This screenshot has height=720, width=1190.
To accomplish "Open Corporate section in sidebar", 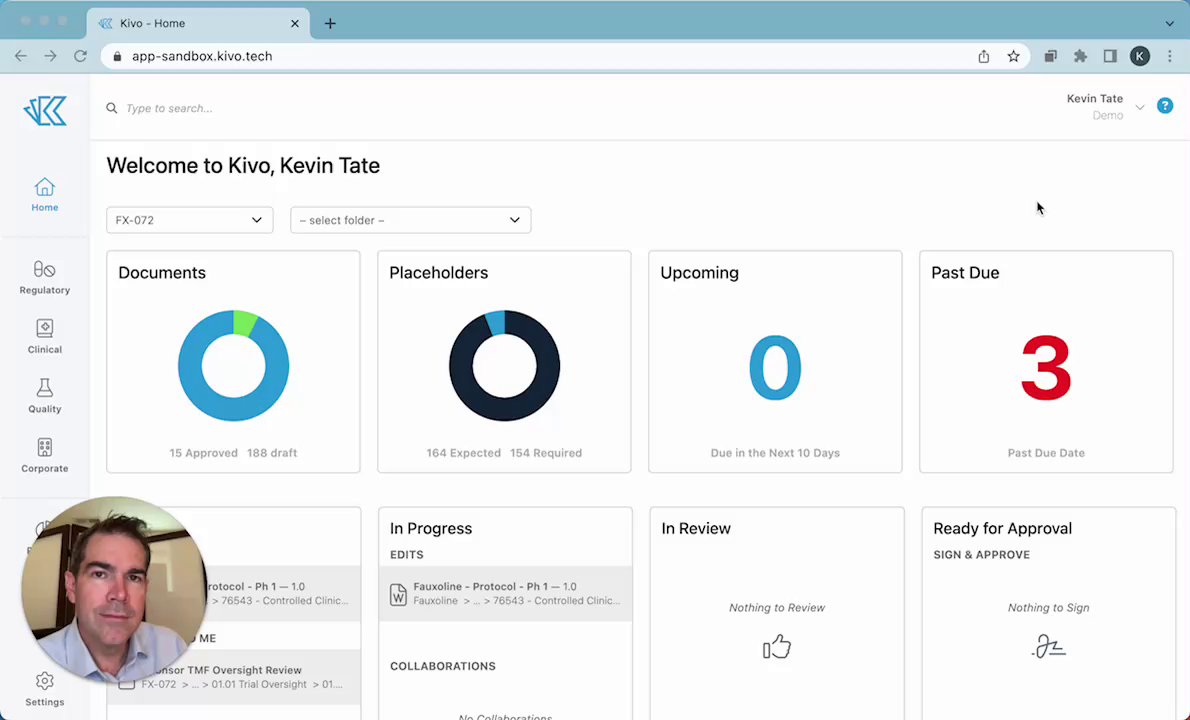I will click(44, 455).
